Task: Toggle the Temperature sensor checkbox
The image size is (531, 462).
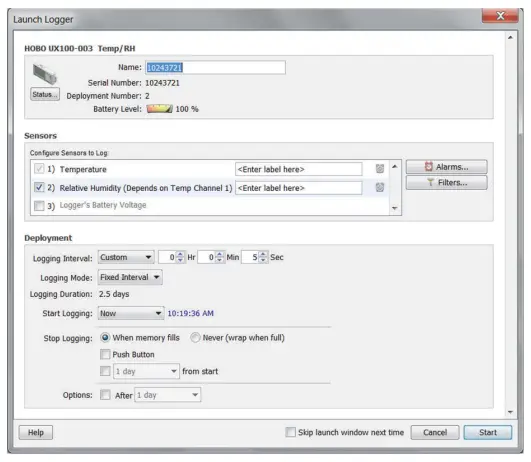Action: click(39, 169)
